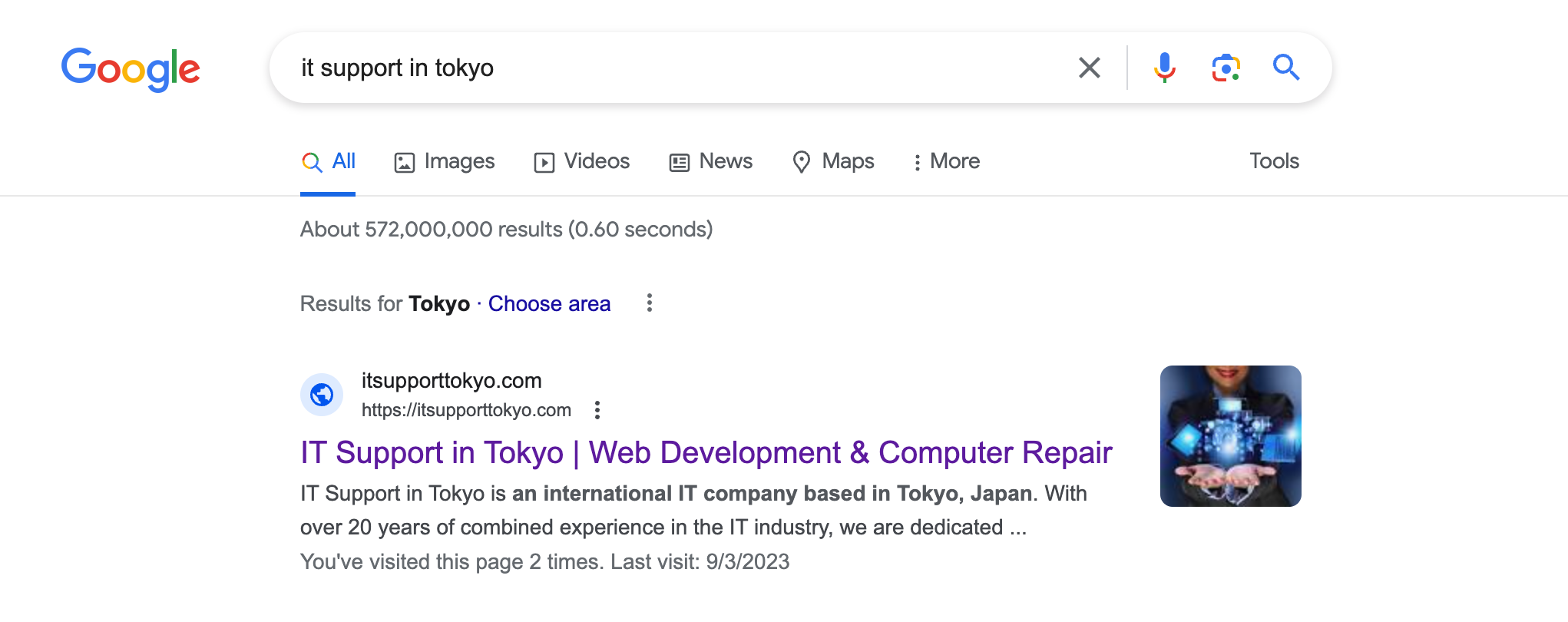Image resolution: width=1568 pixels, height=622 pixels.
Task: Open the Tools filter options
Action: click(x=1274, y=161)
